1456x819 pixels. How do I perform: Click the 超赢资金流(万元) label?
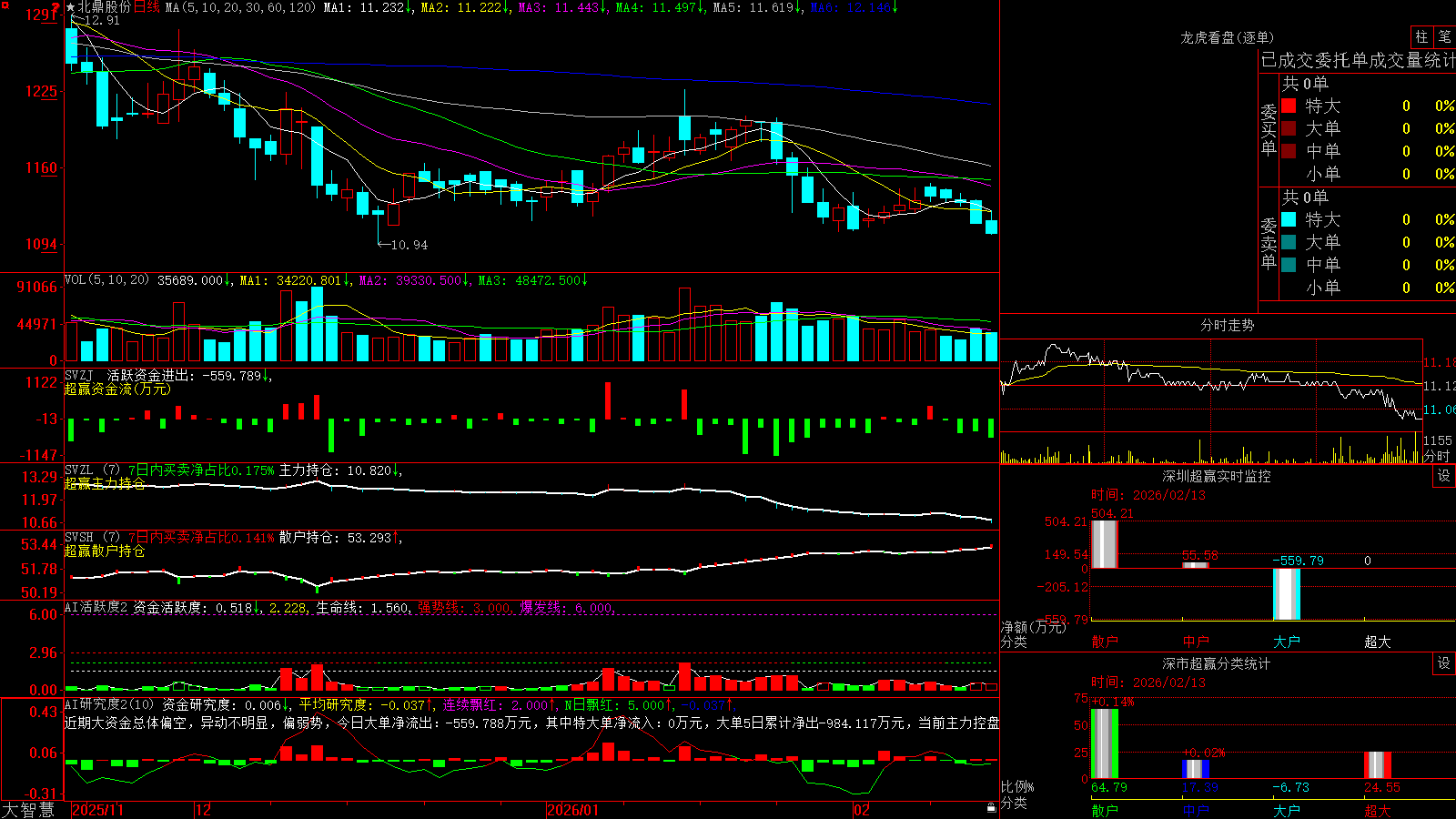click(x=117, y=389)
